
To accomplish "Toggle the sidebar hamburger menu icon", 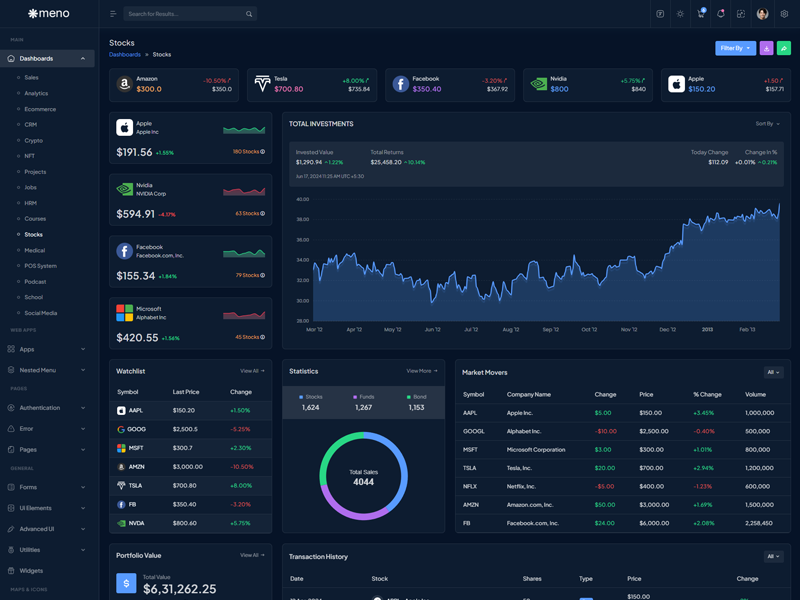I will pos(113,14).
